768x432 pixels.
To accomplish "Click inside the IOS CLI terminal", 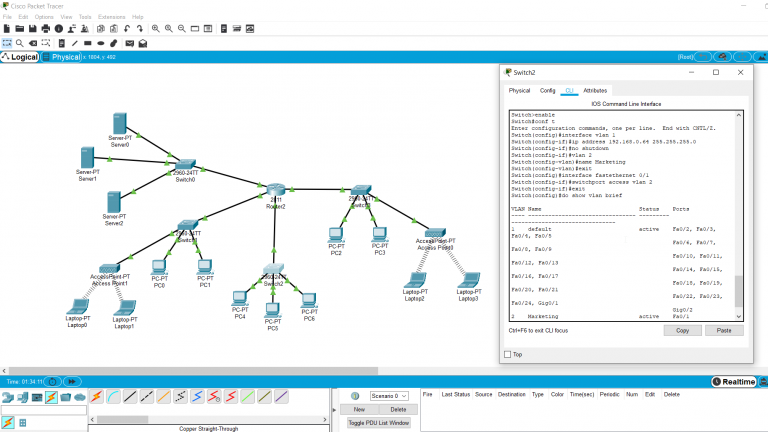I will (622, 216).
